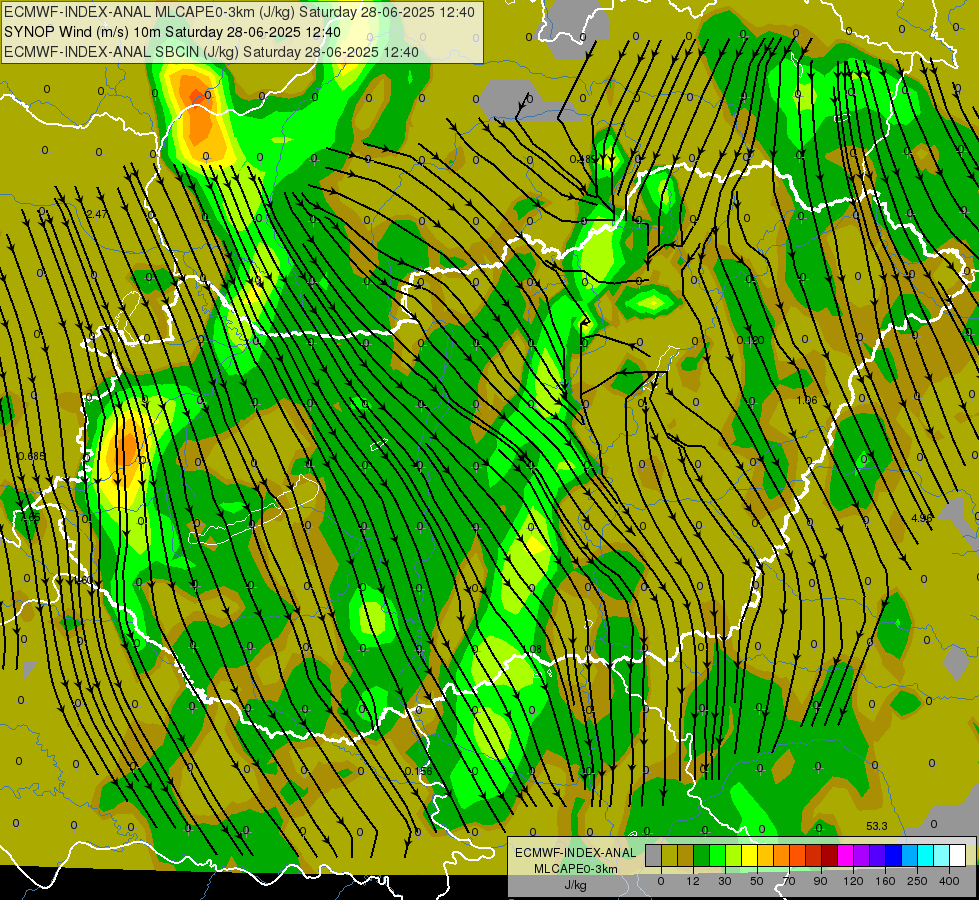
Task: Click the pale light-cyan legend swatch
Action: click(x=942, y=855)
